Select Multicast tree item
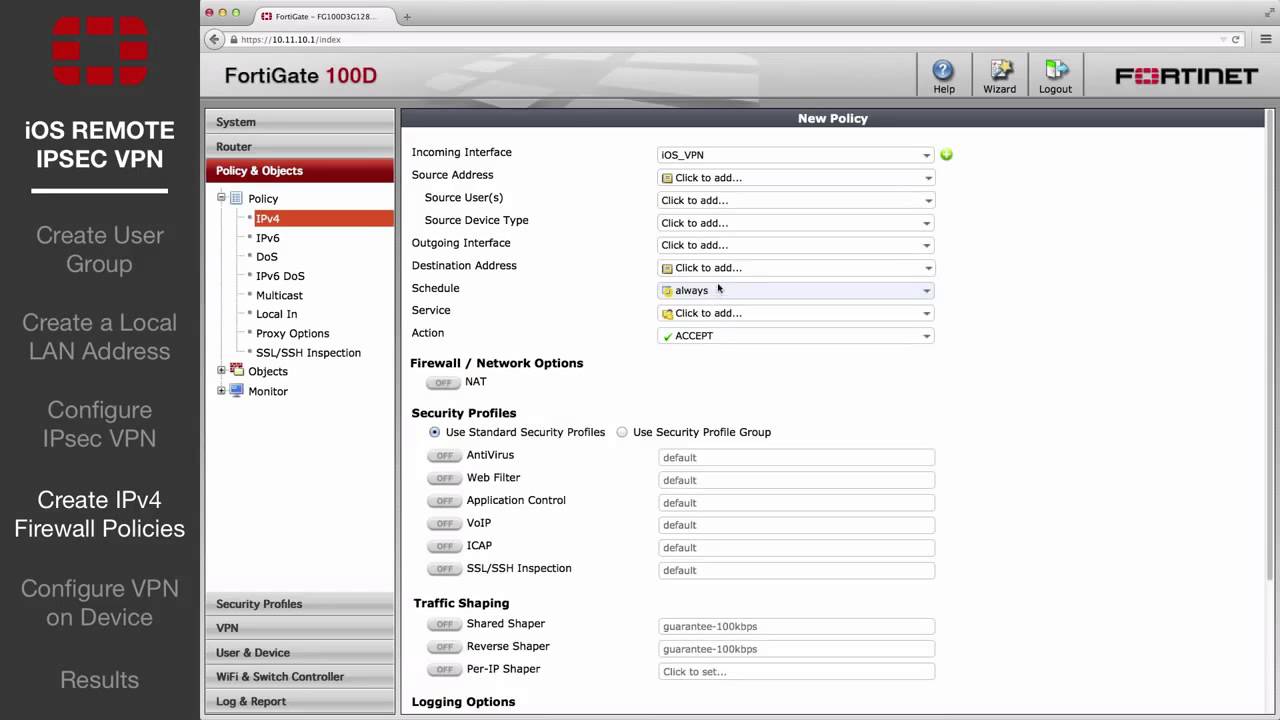The height and width of the screenshot is (720, 1280). coord(279,295)
